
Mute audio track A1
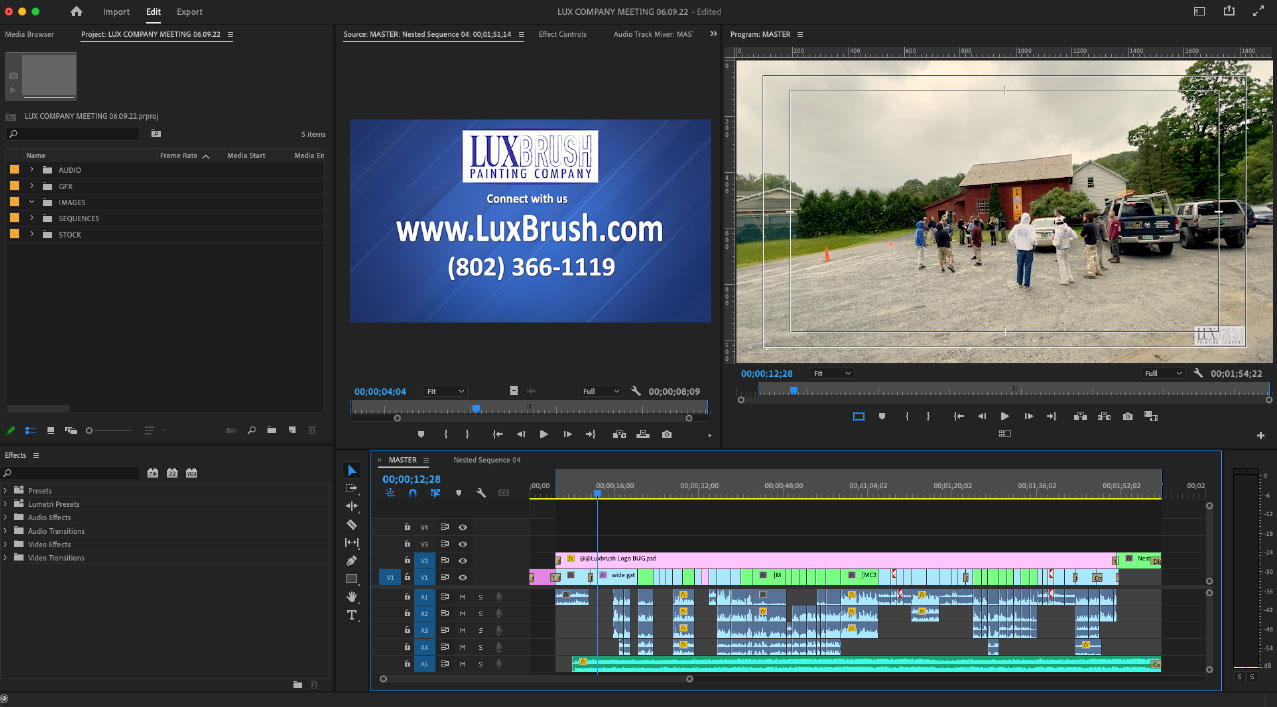point(462,597)
